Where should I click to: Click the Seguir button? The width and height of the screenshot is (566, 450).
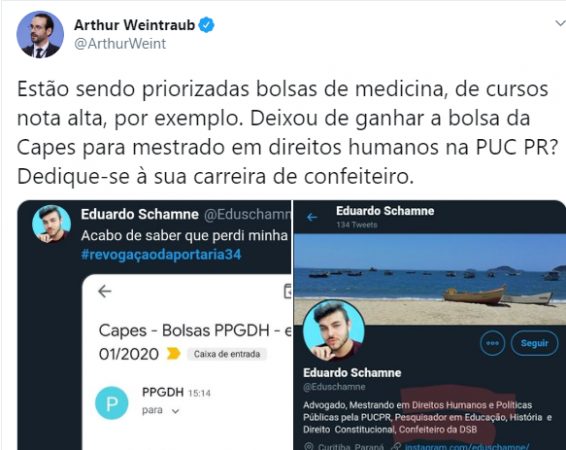point(534,343)
